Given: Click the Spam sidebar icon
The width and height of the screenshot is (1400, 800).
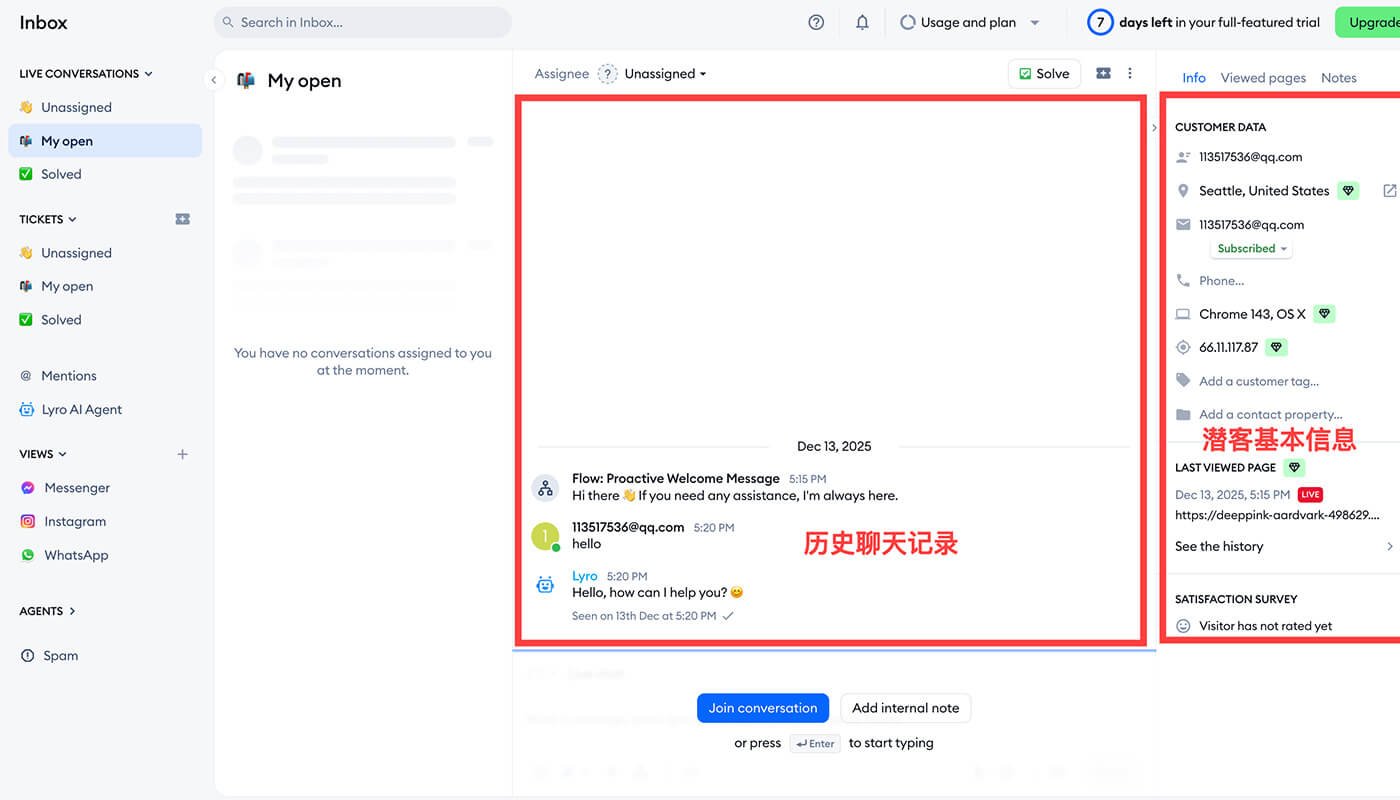Looking at the screenshot, I should [x=29, y=655].
